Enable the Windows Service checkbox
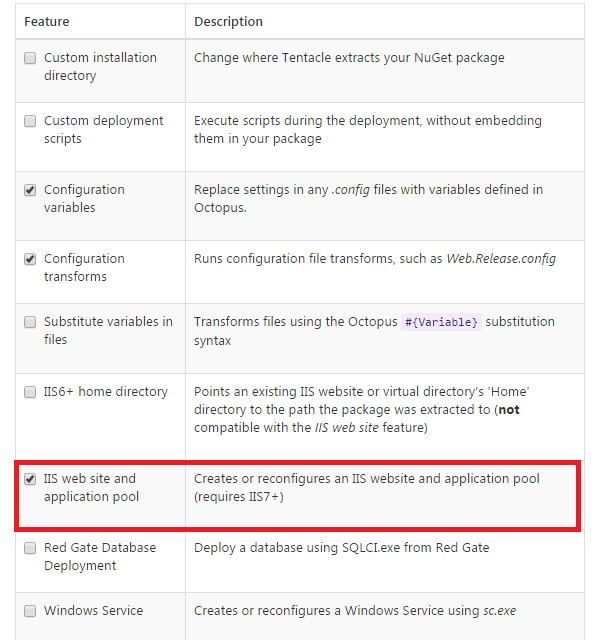The height and width of the screenshot is (640, 600). 30,611
